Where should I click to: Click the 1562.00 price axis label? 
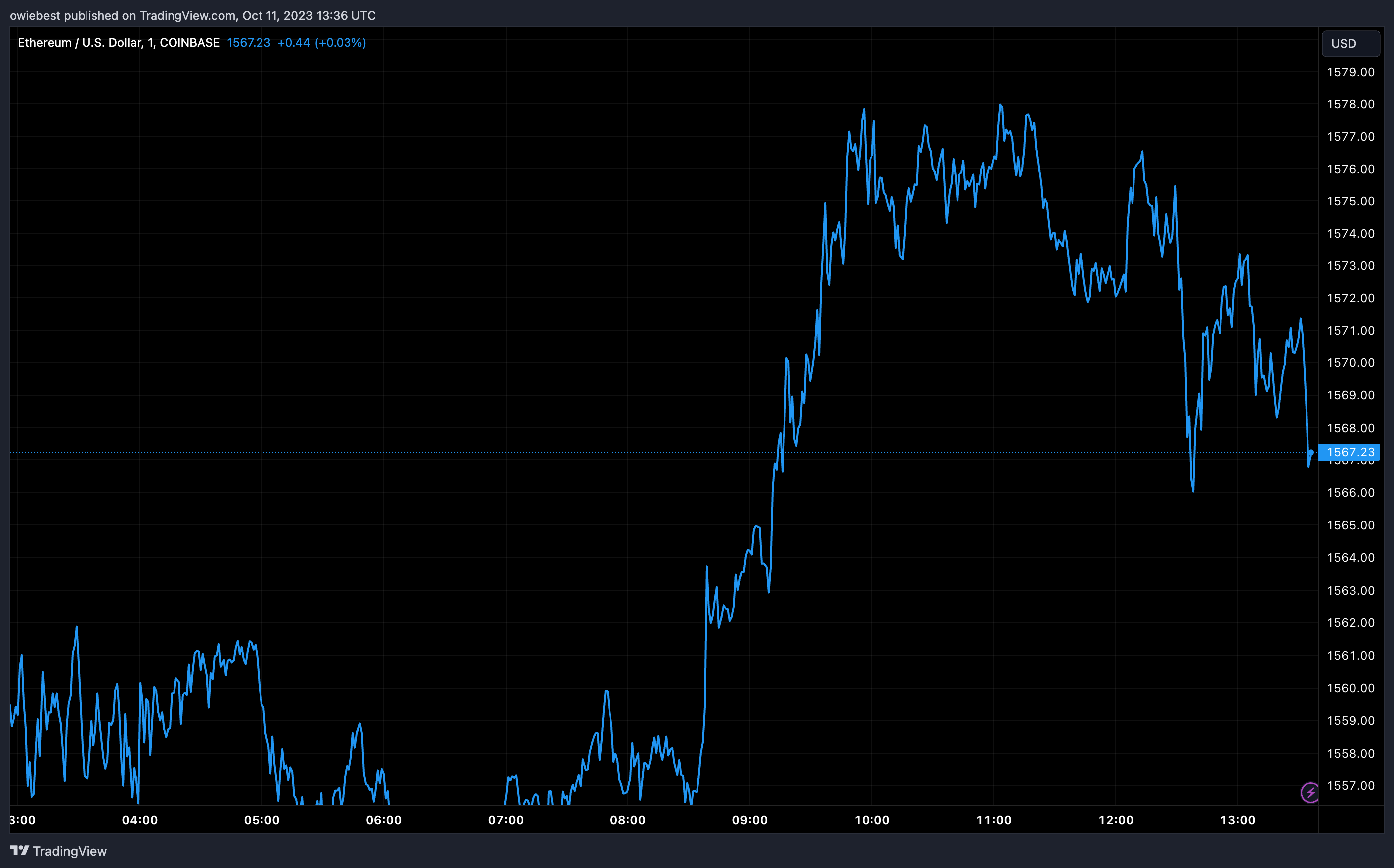click(1350, 622)
